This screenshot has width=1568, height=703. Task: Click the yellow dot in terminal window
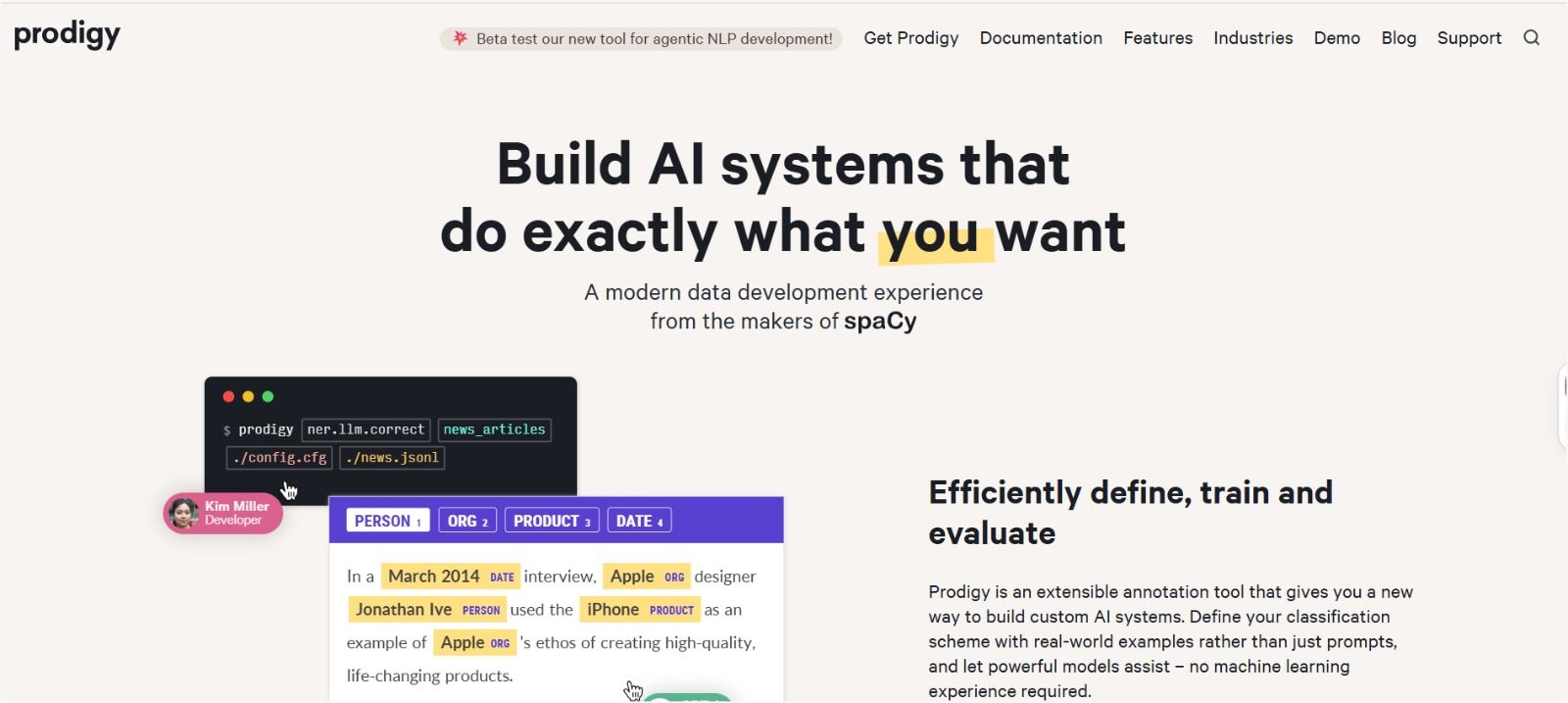click(248, 397)
